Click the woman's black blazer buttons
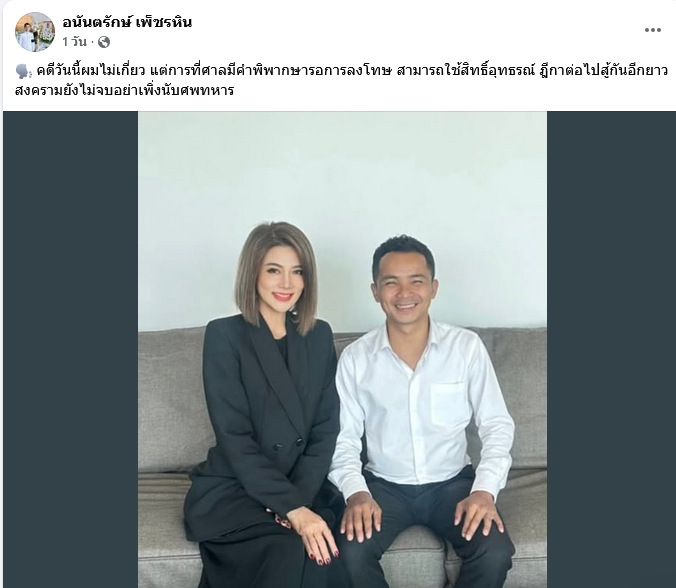The width and height of the screenshot is (676, 588). coord(289,444)
